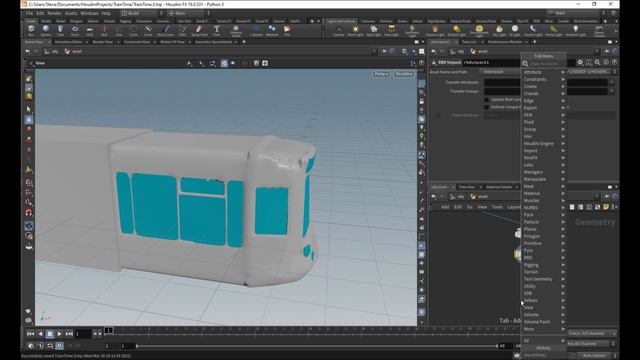Select the Box shelf tool
Viewport: 640px width, 360px height.
[x=31, y=31]
